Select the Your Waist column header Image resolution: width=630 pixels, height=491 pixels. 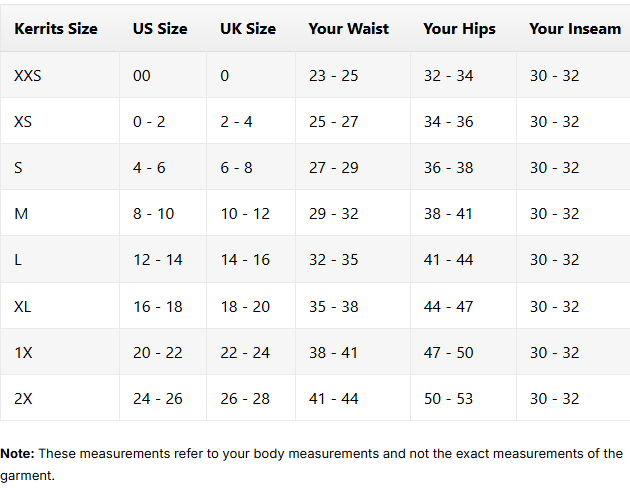pos(348,29)
